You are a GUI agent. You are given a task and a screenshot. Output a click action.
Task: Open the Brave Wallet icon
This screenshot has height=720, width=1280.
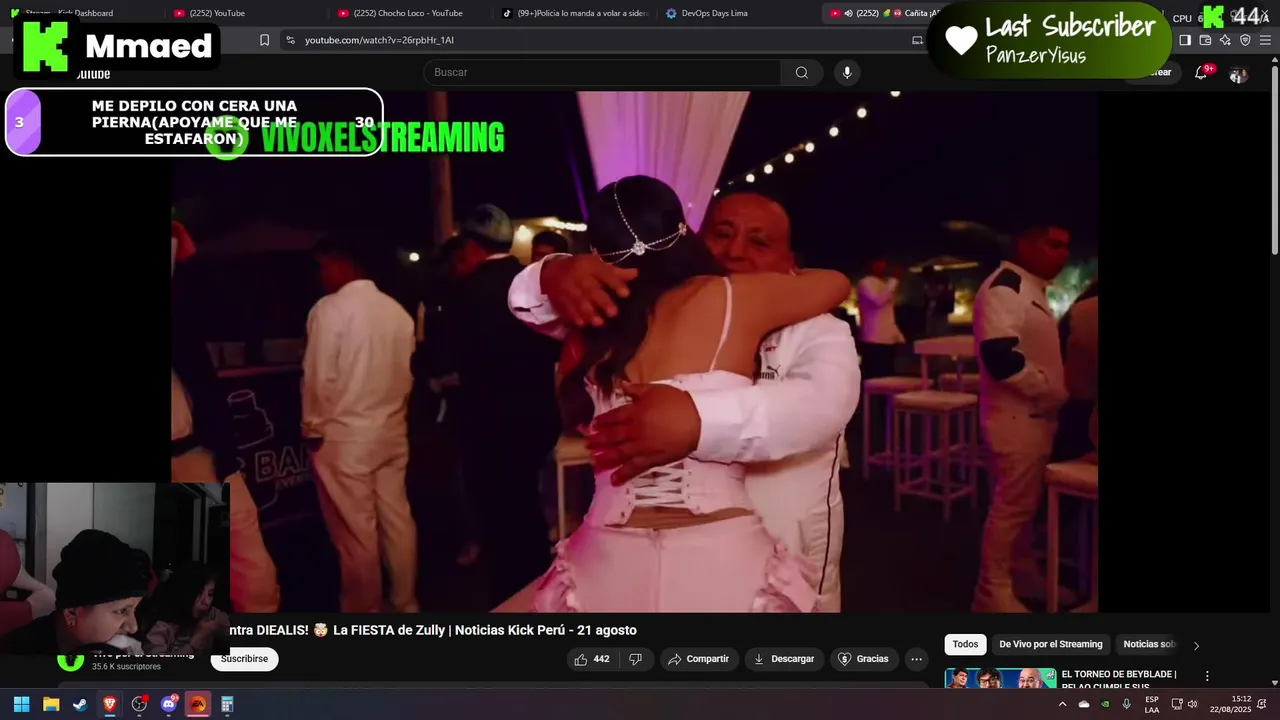(x=1205, y=40)
